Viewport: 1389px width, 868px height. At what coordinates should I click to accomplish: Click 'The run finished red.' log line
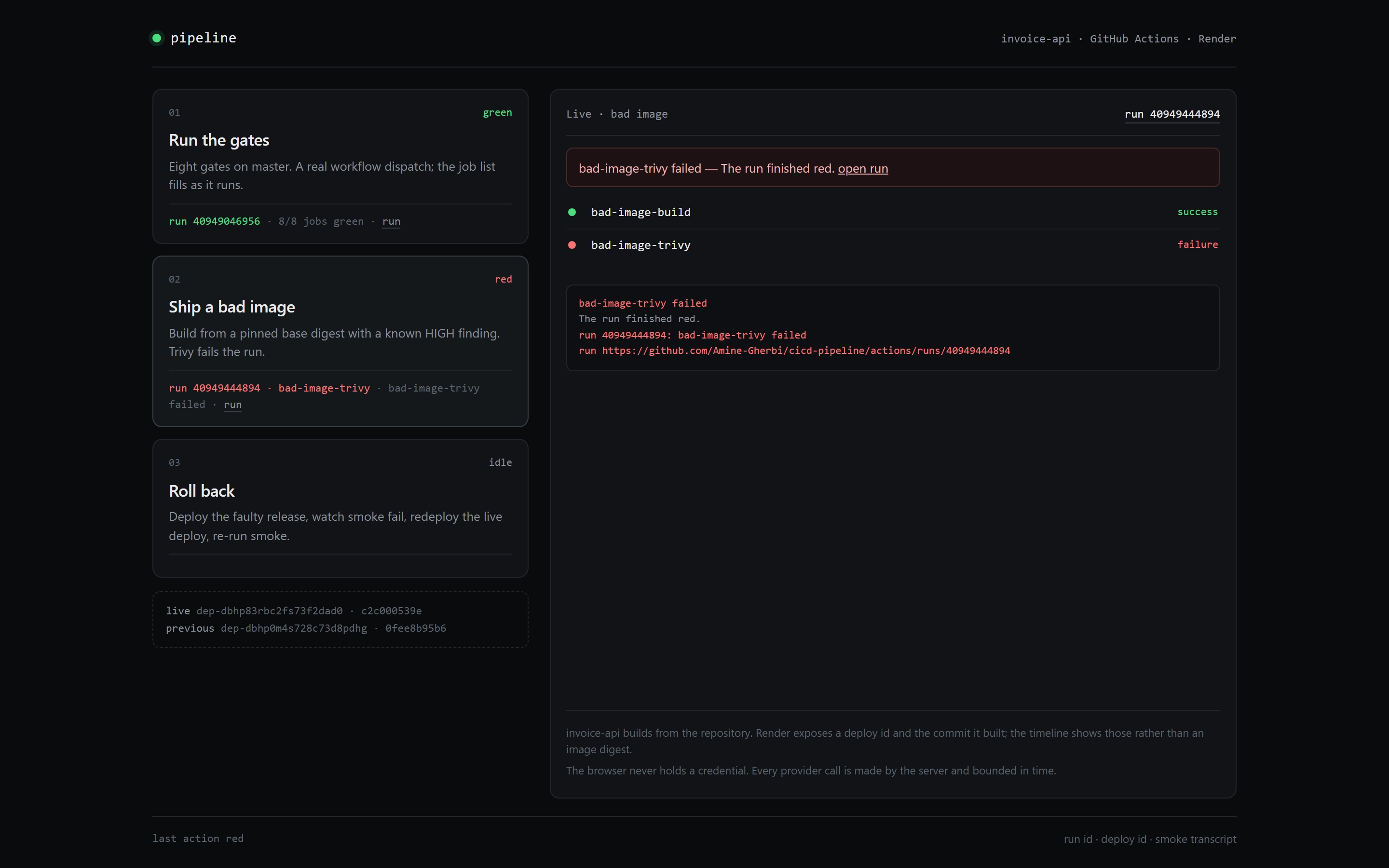640,319
